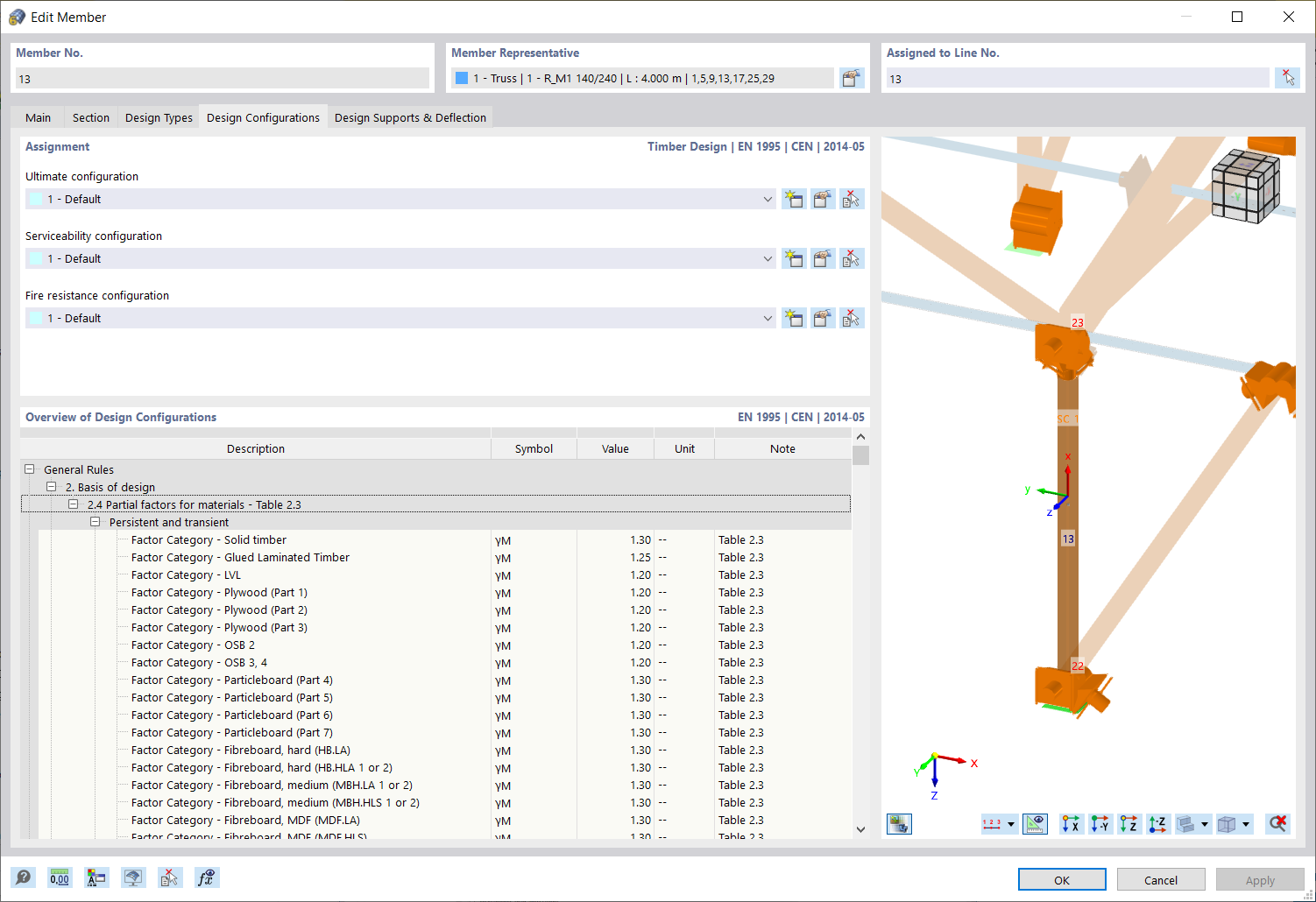The image size is (1316, 902).
Task: Edit the selected Fire resistance configuration
Action: coord(823,318)
